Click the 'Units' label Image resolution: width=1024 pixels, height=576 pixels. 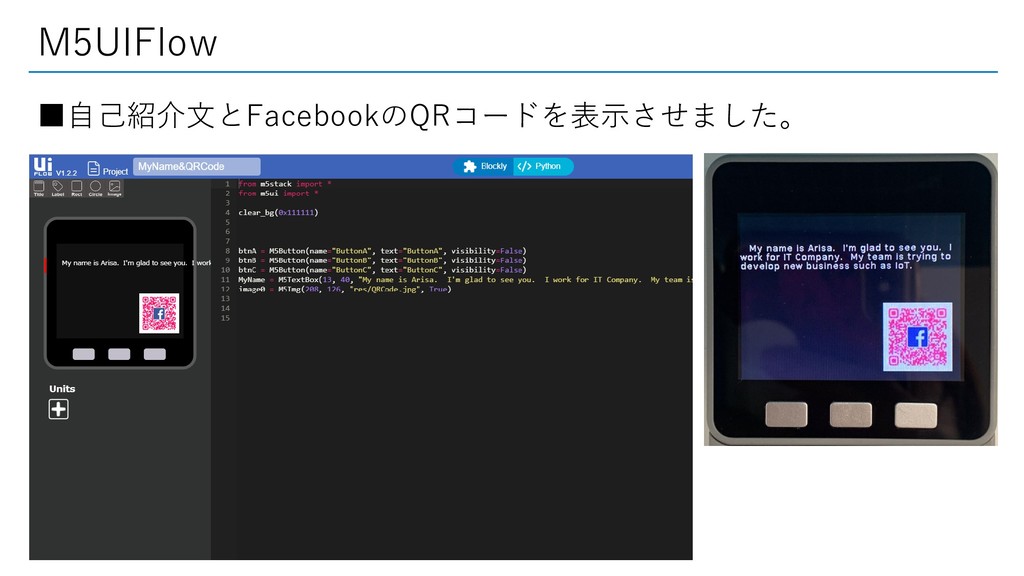click(62, 389)
